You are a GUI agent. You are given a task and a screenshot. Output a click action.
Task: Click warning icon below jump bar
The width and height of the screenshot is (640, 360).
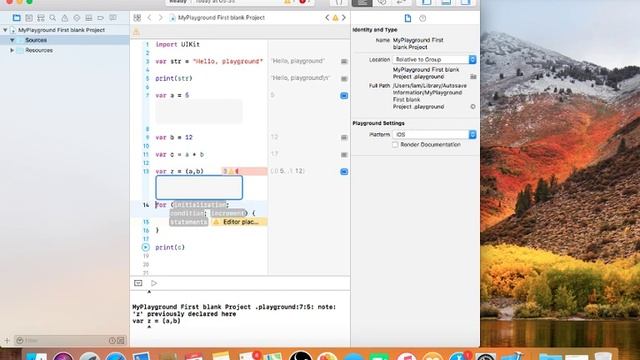coord(136,32)
